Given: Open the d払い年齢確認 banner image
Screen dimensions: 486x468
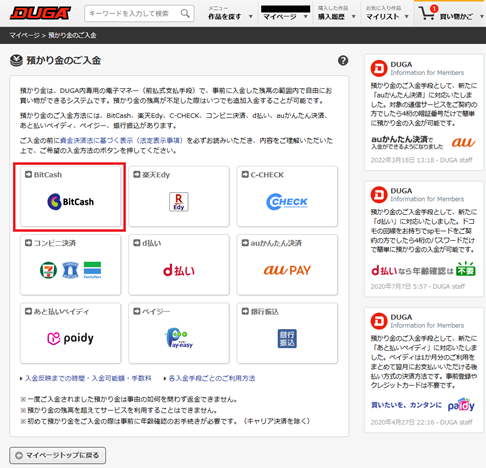Looking at the screenshot, I should (x=423, y=270).
